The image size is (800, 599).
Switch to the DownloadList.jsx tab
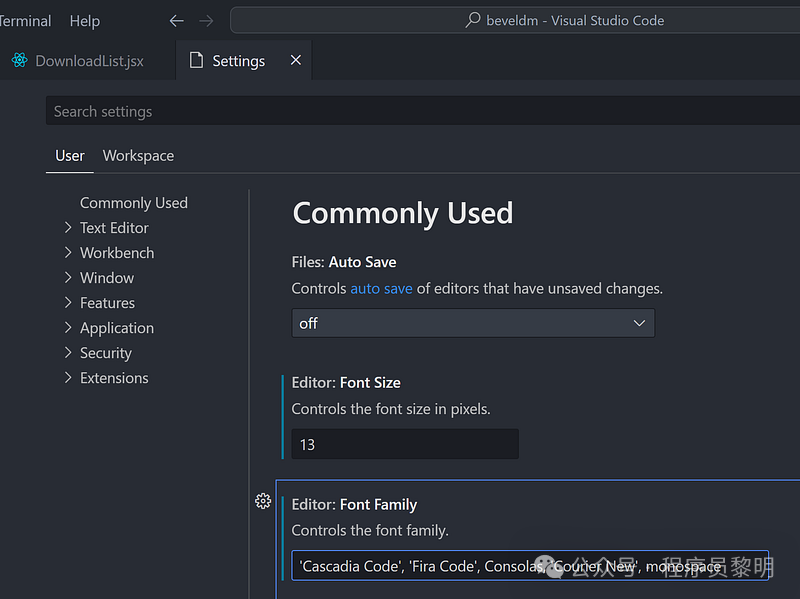tap(88, 61)
